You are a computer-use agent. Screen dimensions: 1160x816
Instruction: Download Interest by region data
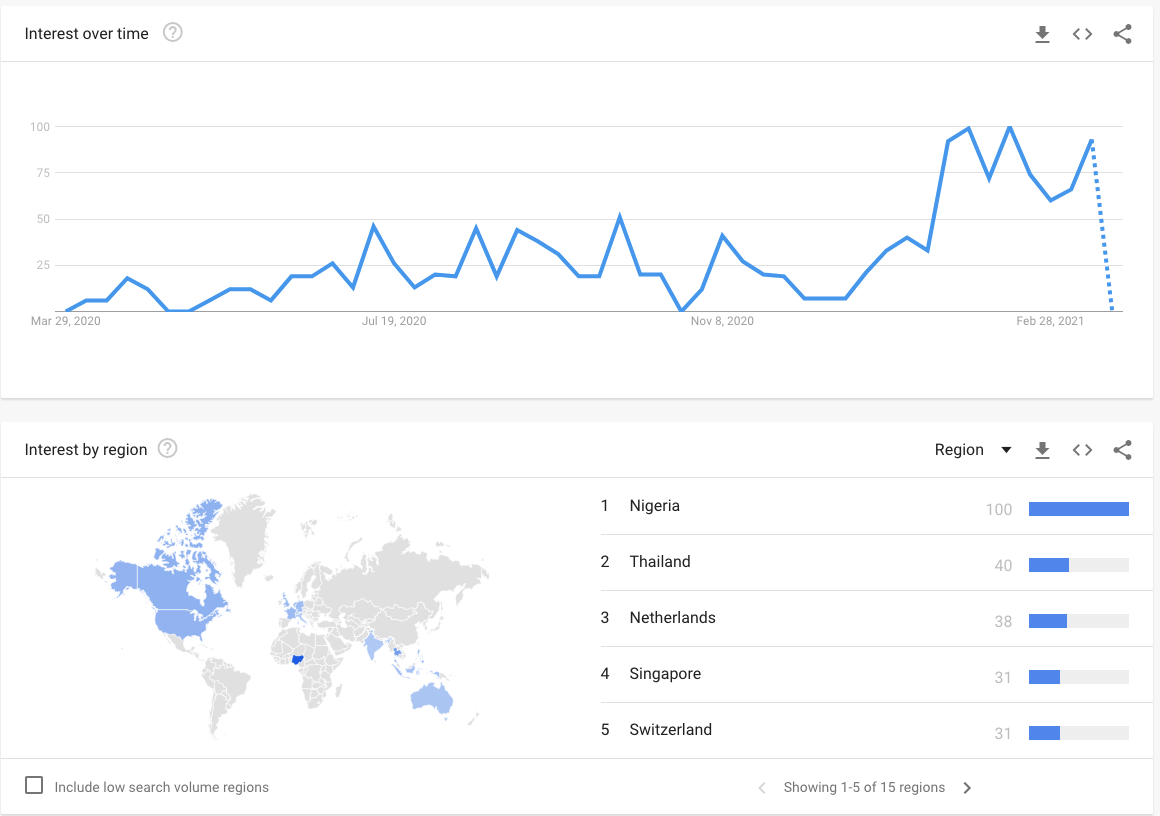coord(1042,450)
